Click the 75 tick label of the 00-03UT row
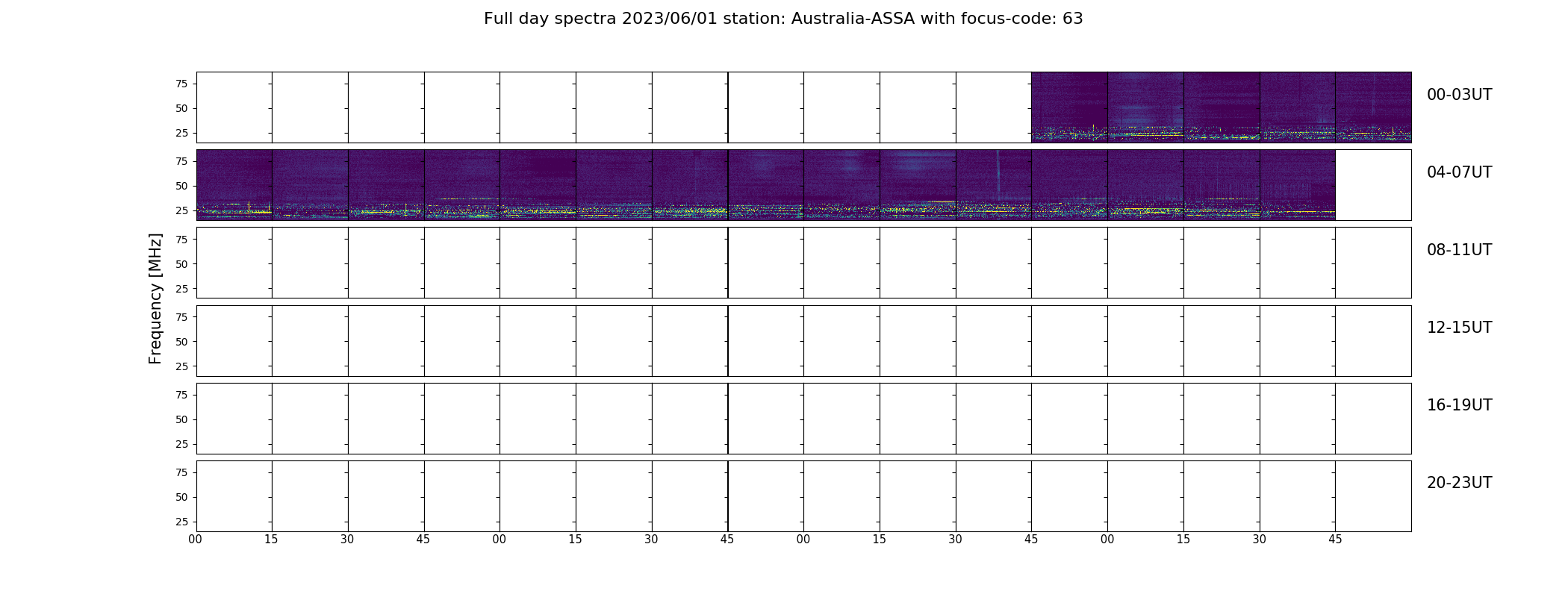 pyautogui.click(x=181, y=84)
